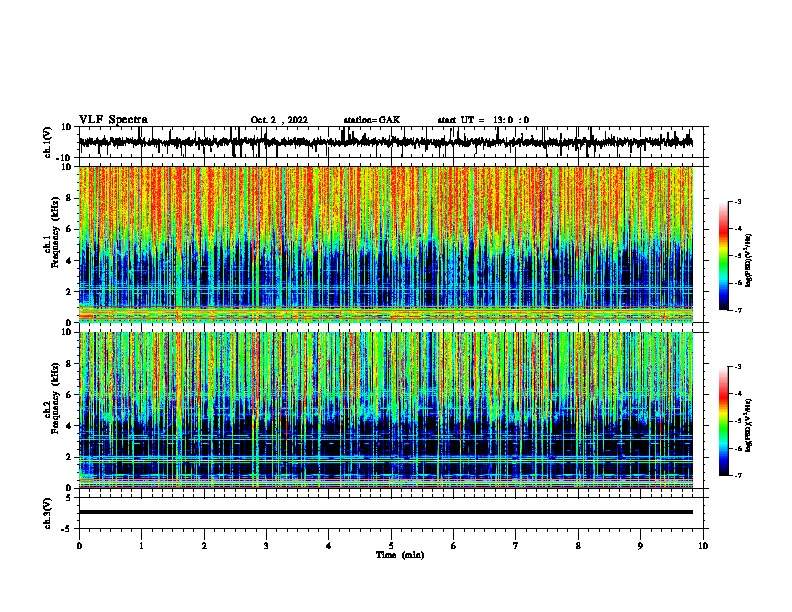Click the time axis tick label "1"
The image size is (792, 612).
141,546
